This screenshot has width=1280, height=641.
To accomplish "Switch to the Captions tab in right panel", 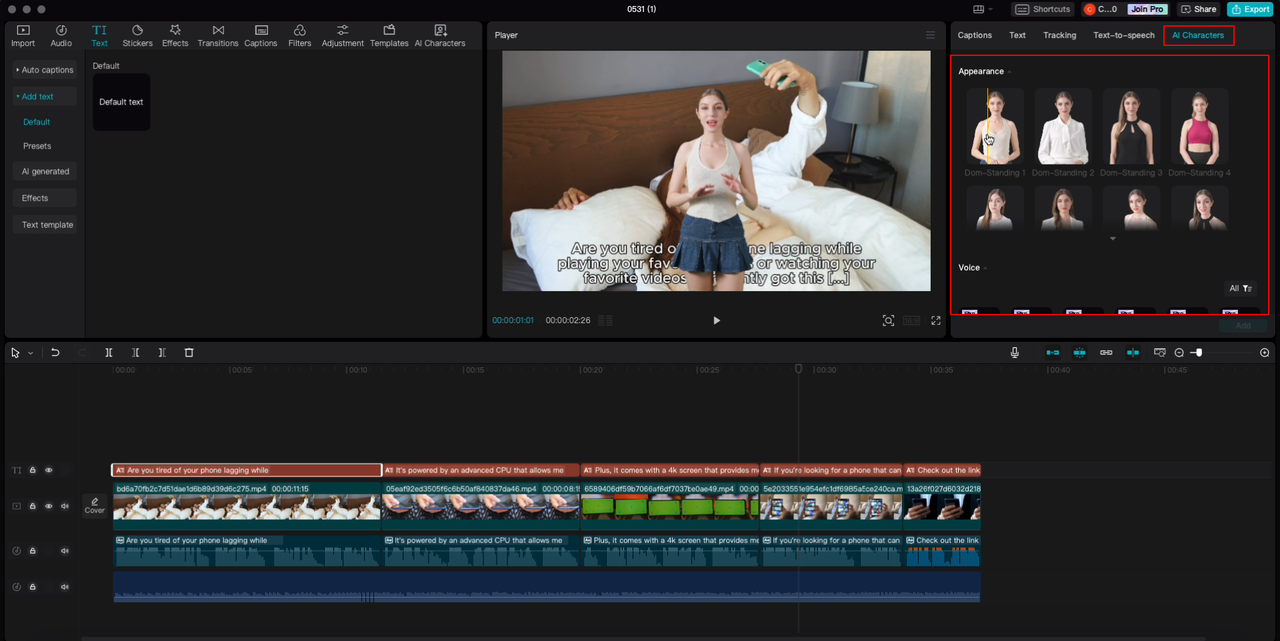I will click(x=975, y=35).
